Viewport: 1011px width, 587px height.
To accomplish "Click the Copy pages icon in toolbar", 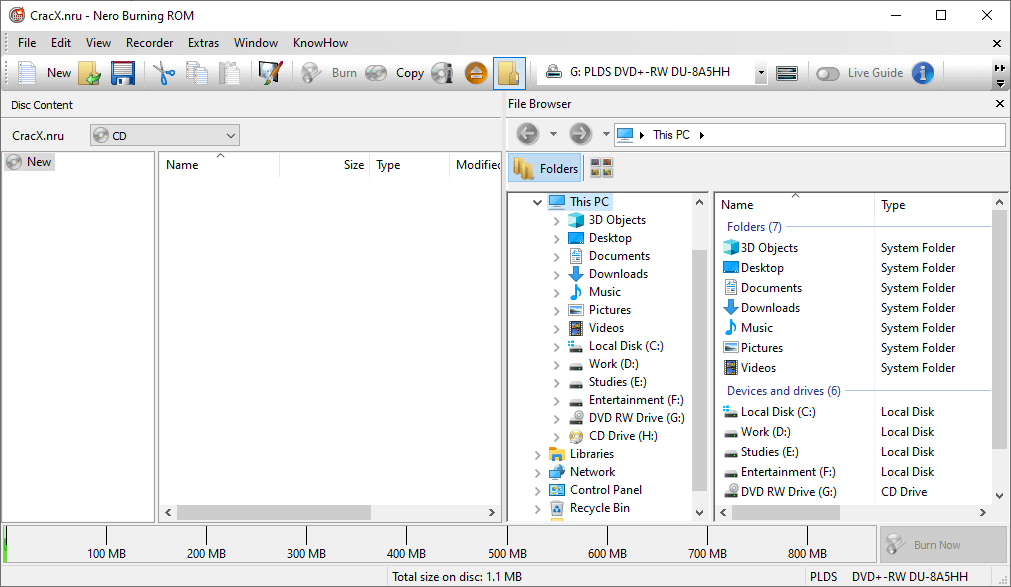I will (197, 73).
